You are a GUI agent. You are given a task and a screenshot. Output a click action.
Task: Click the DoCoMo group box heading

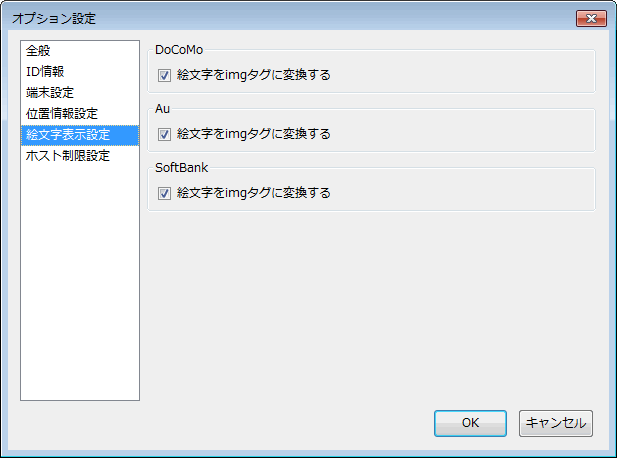tap(179, 50)
